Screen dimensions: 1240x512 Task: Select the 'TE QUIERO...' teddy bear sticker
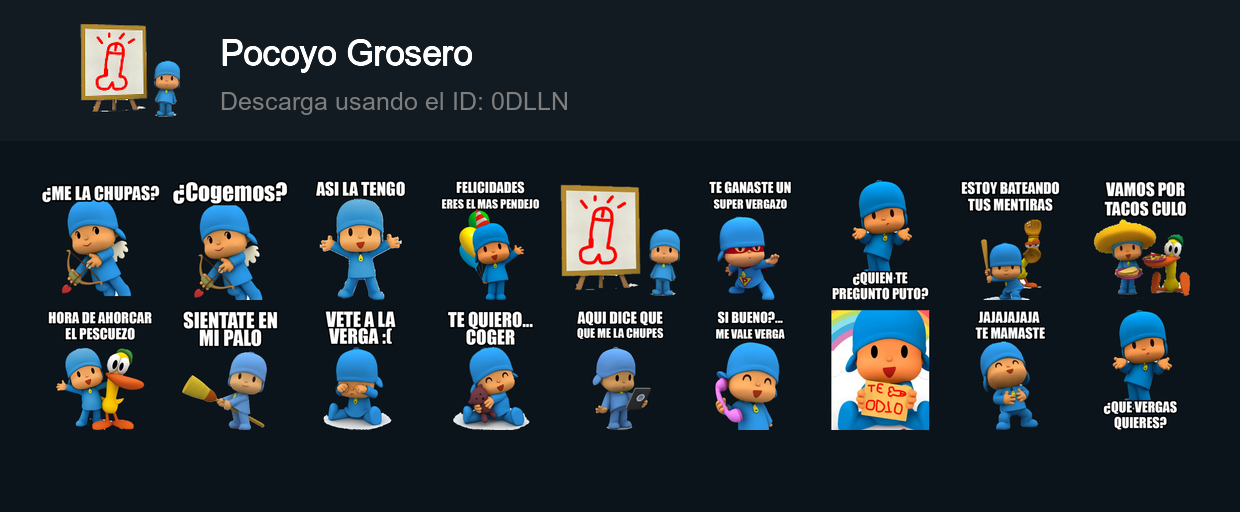[490, 370]
